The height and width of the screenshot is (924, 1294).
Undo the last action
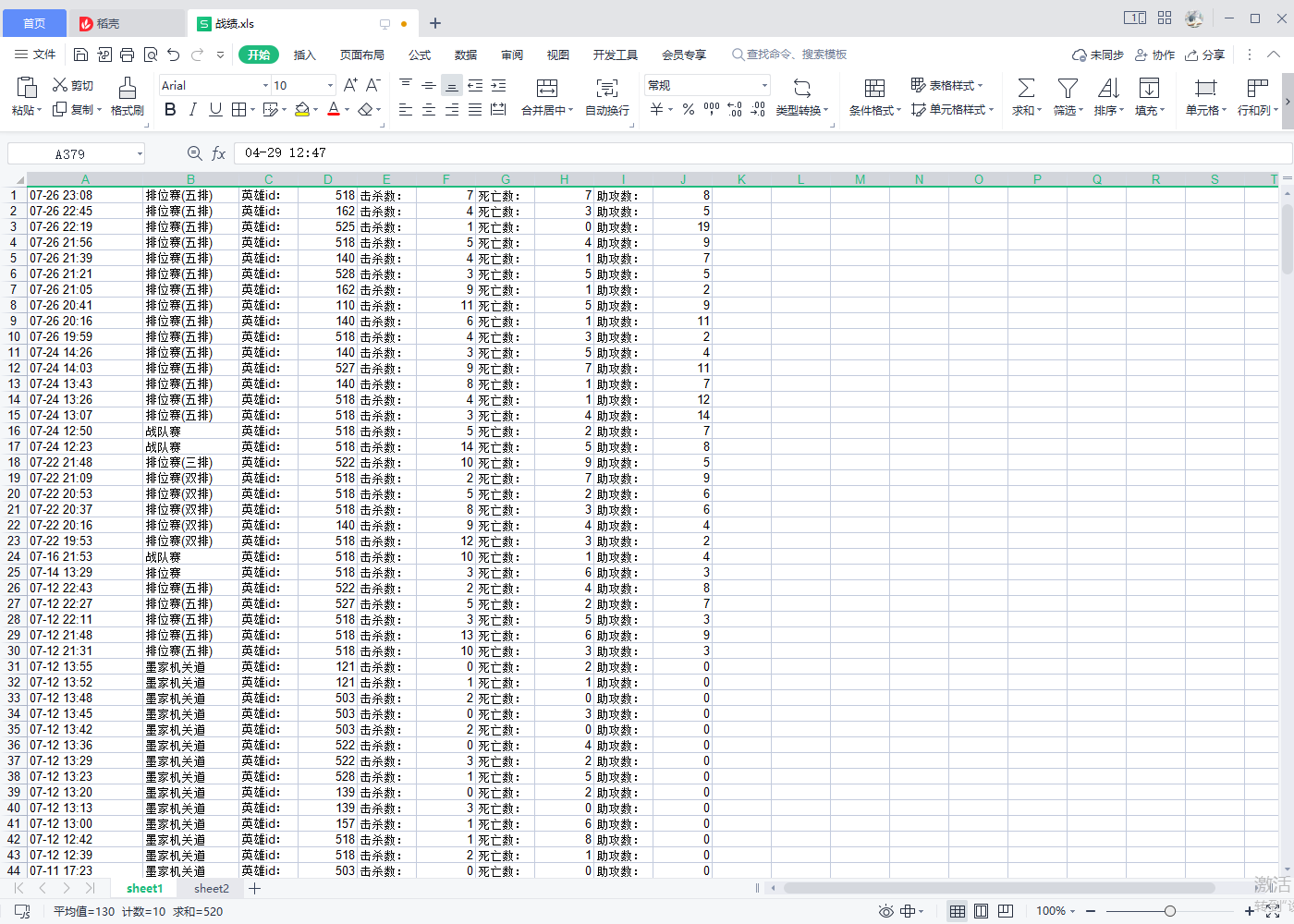click(x=173, y=55)
